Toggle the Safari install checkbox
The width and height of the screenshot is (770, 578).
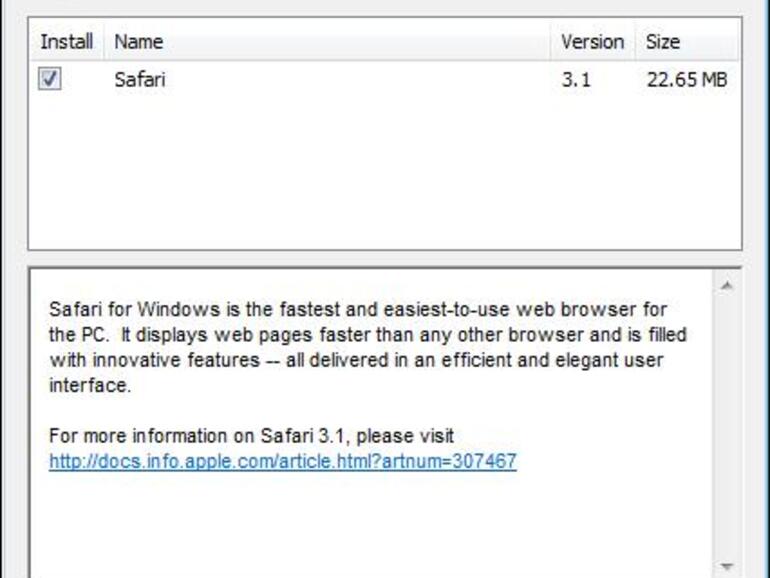[50, 79]
